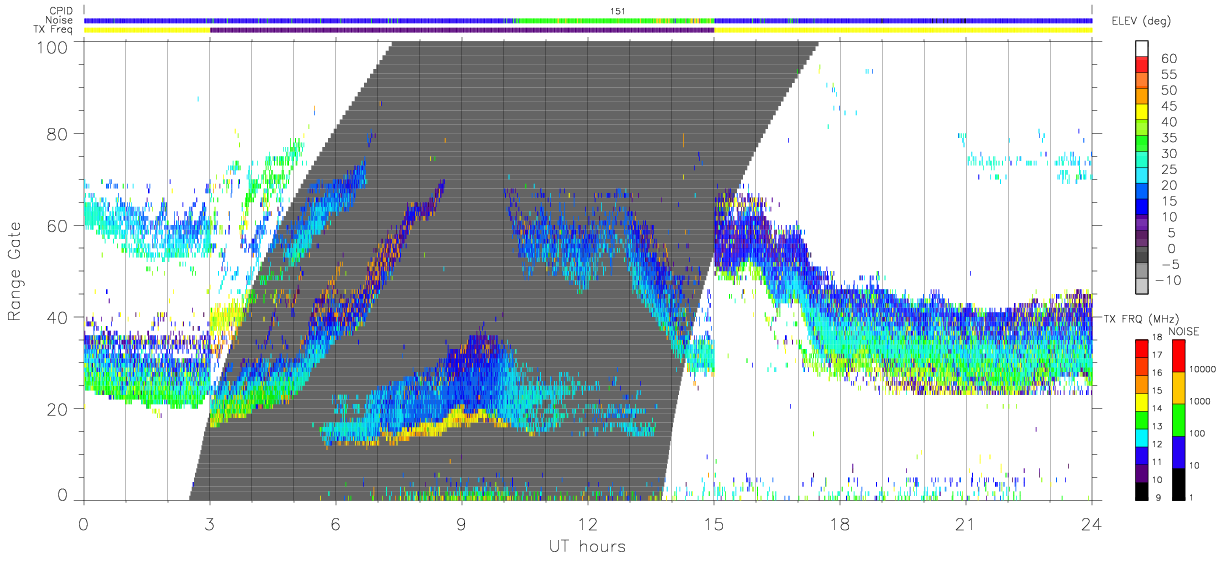
Task: Click tick label '40' on Range Gate axis
Action: (x=58, y=318)
